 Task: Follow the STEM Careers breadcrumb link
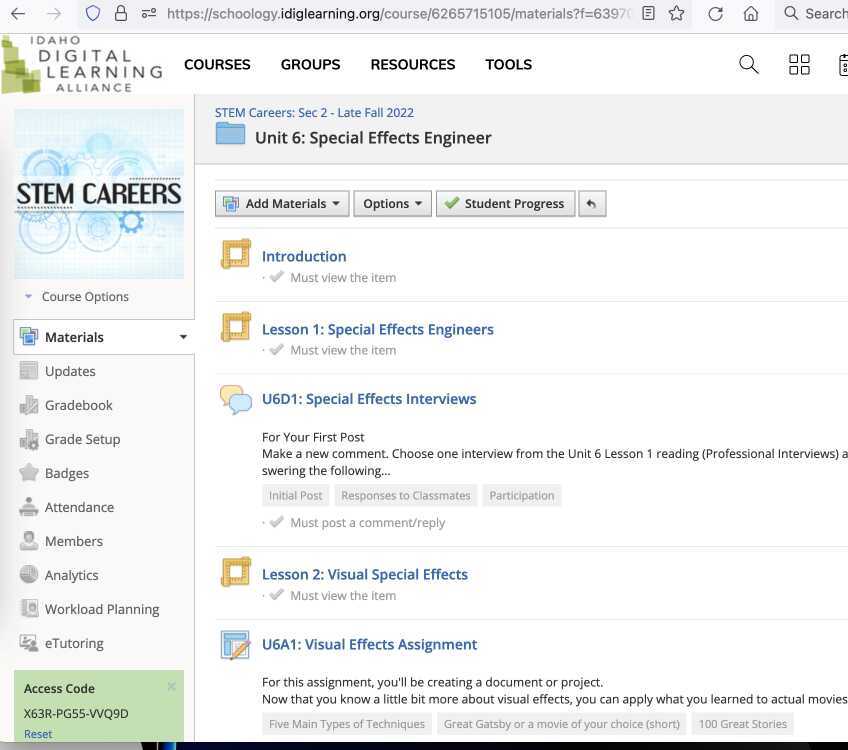pos(314,112)
